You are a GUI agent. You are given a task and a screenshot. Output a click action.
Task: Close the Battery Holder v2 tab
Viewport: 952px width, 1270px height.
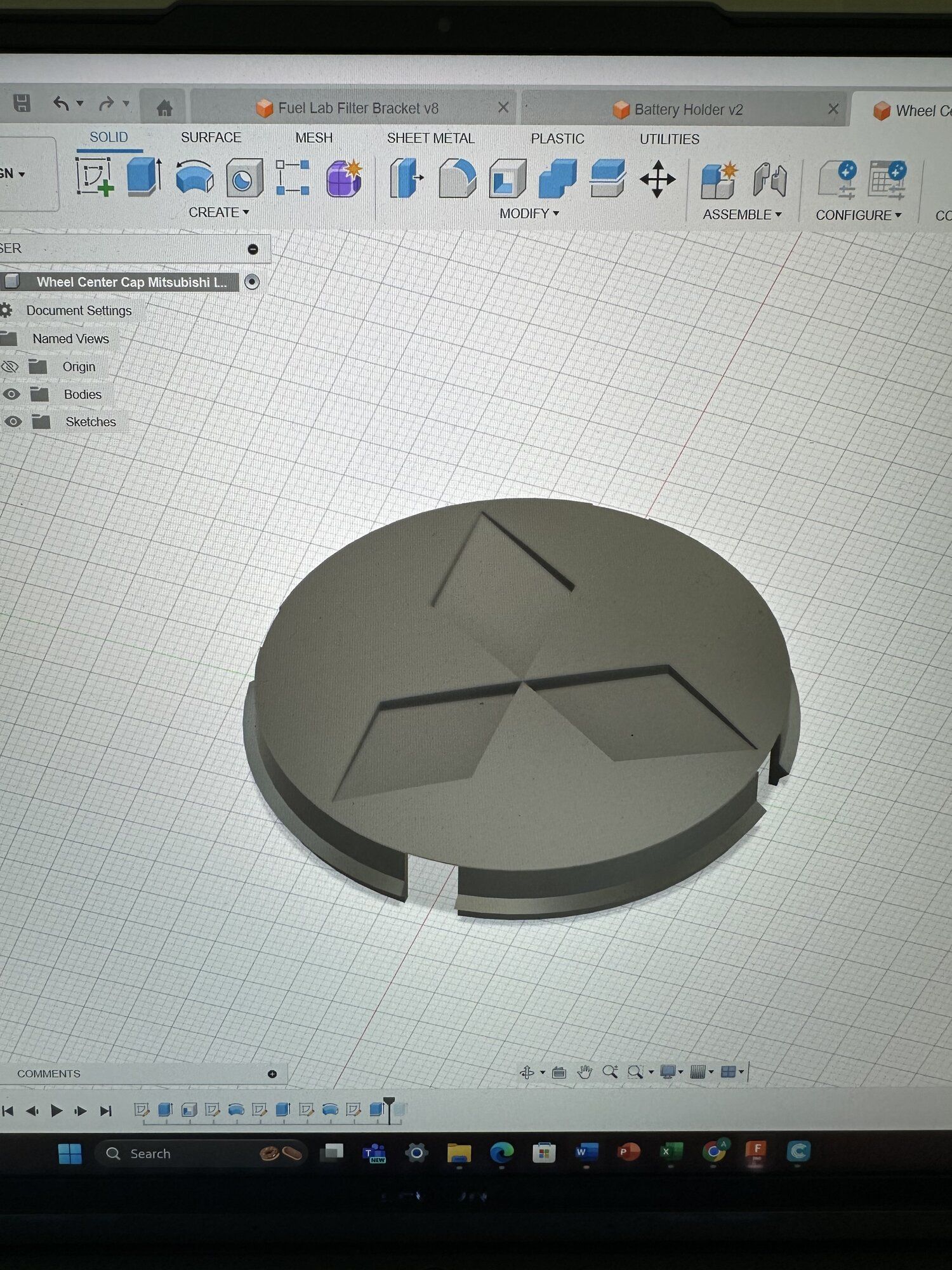coord(833,109)
